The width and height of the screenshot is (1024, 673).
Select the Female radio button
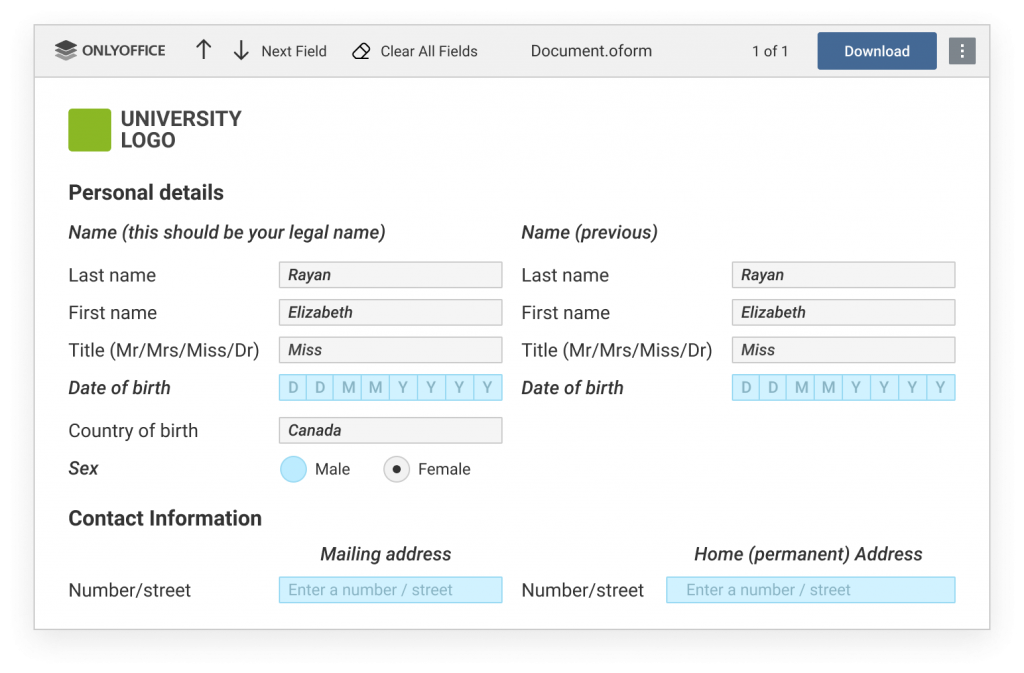(397, 469)
